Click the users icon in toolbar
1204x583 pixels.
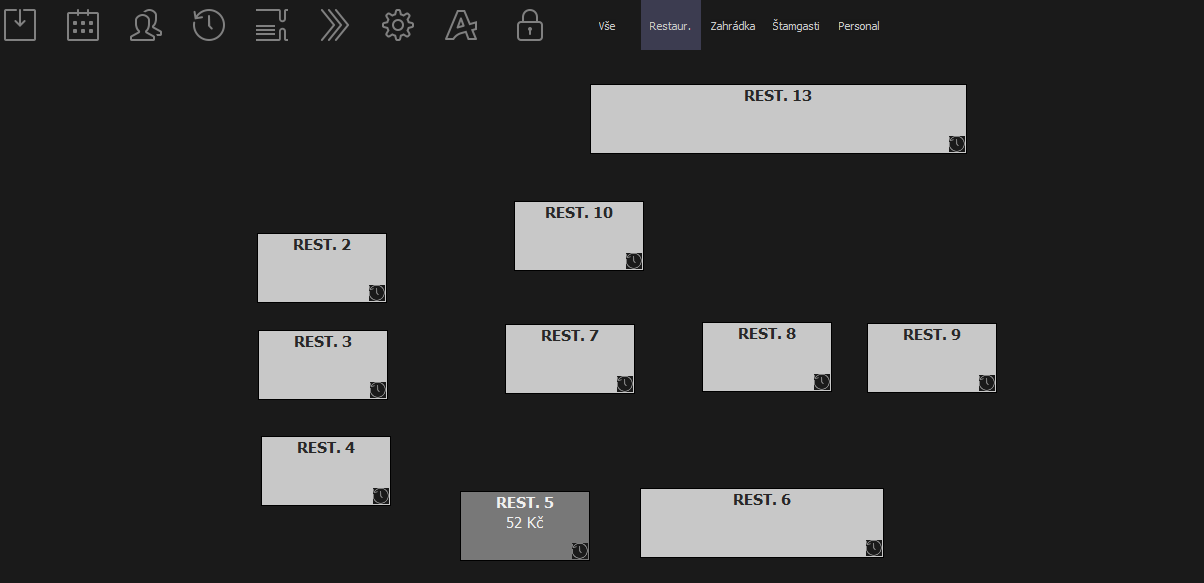(146, 25)
